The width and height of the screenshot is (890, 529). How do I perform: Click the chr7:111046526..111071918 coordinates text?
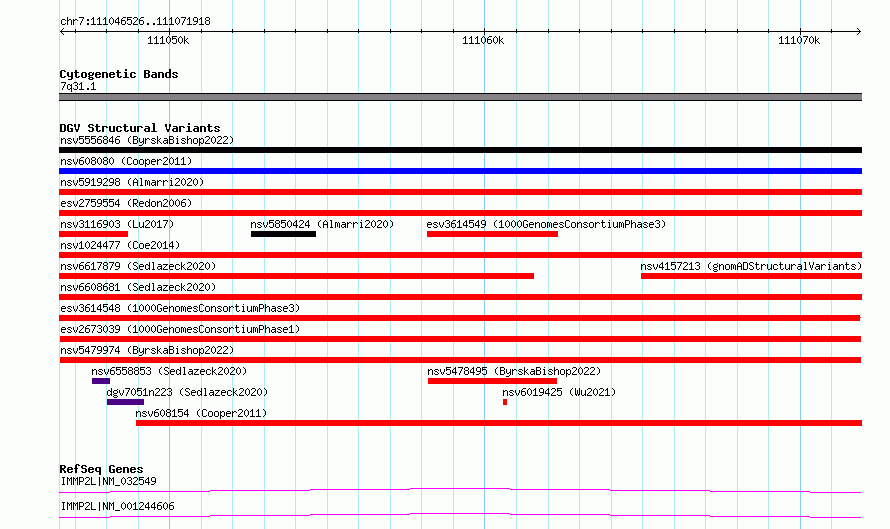click(x=135, y=21)
